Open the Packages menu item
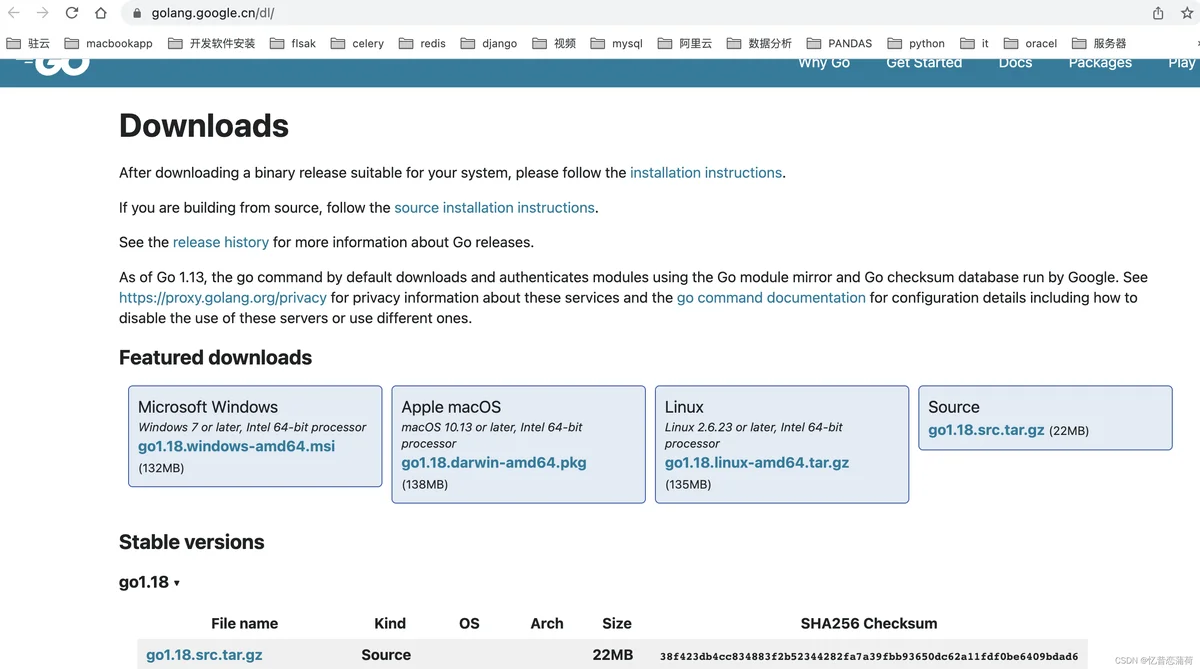Viewport: 1200px width, 669px height. [1100, 63]
